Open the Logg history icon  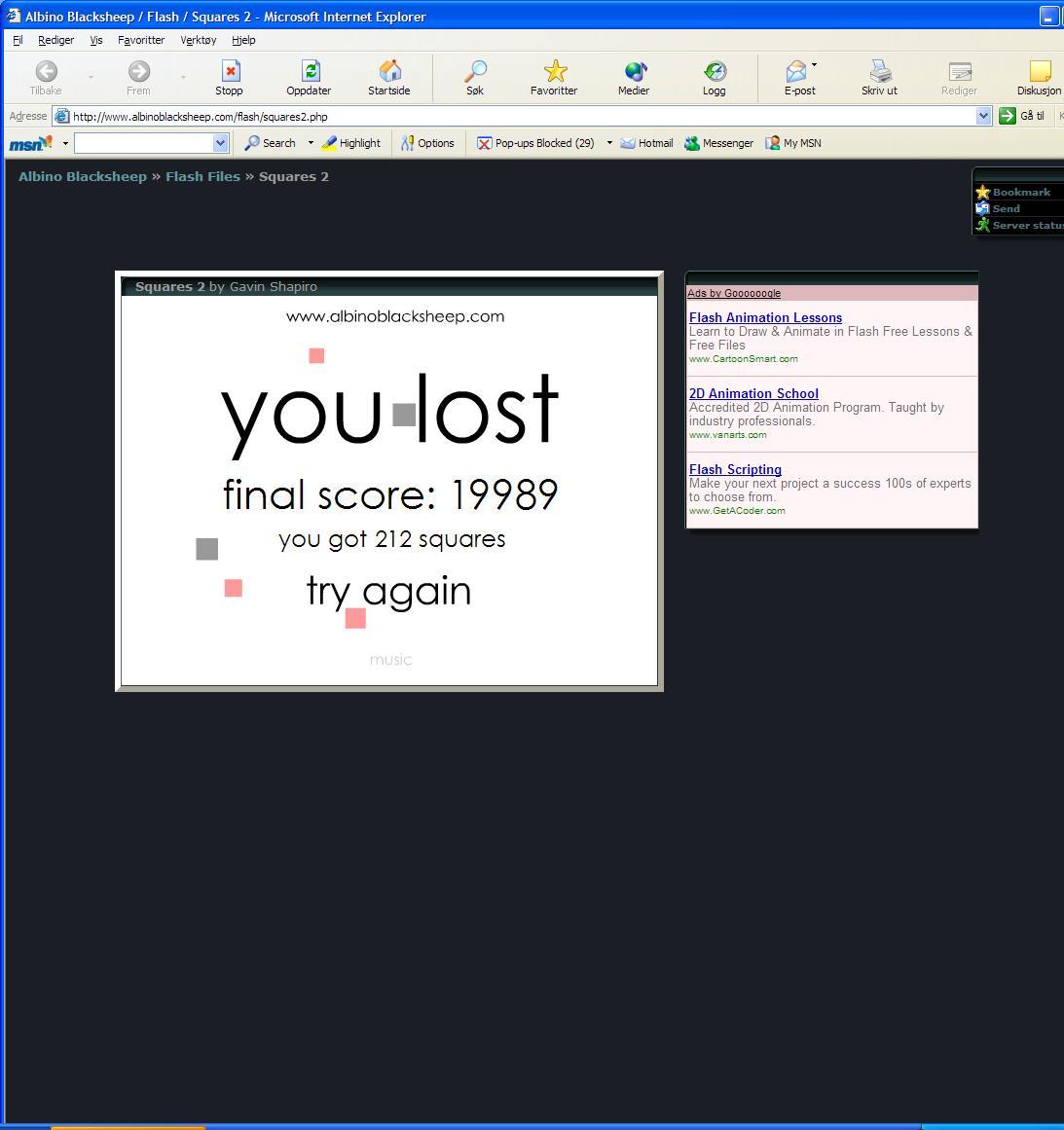pos(715,71)
